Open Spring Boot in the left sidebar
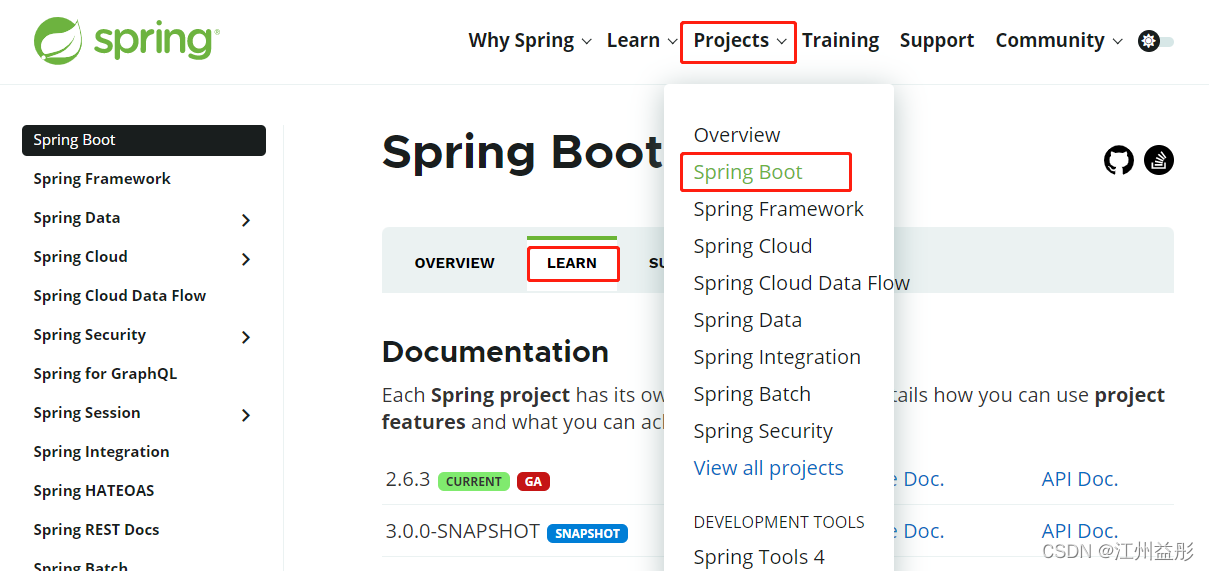The width and height of the screenshot is (1209, 571). click(x=144, y=140)
